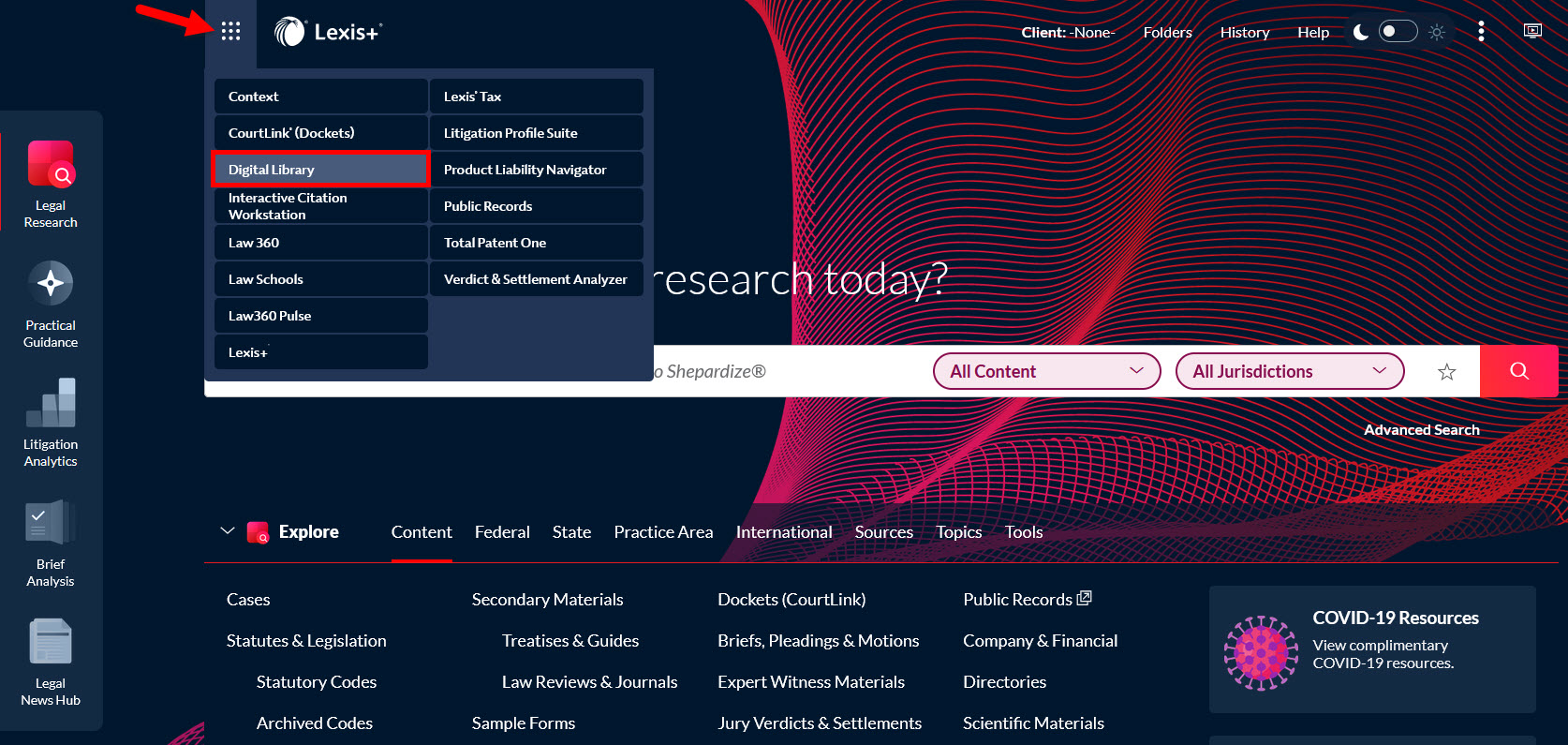This screenshot has height=745, width=1568.
Task: Open Brief Analysis sidebar icon
Action: coord(51,523)
